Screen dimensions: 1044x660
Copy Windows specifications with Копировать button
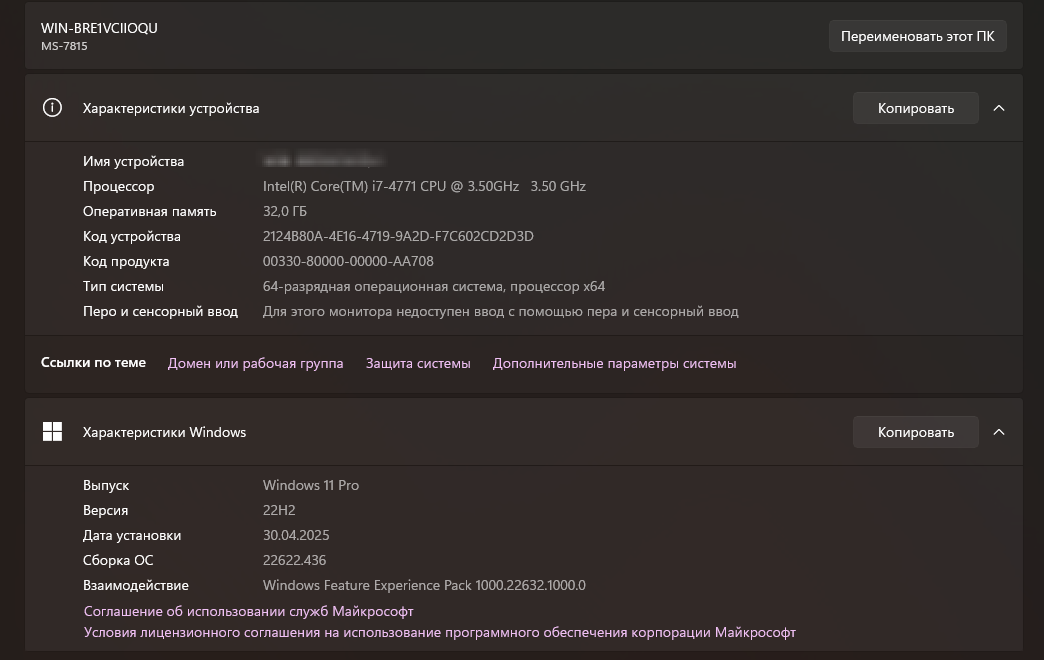[915, 432]
